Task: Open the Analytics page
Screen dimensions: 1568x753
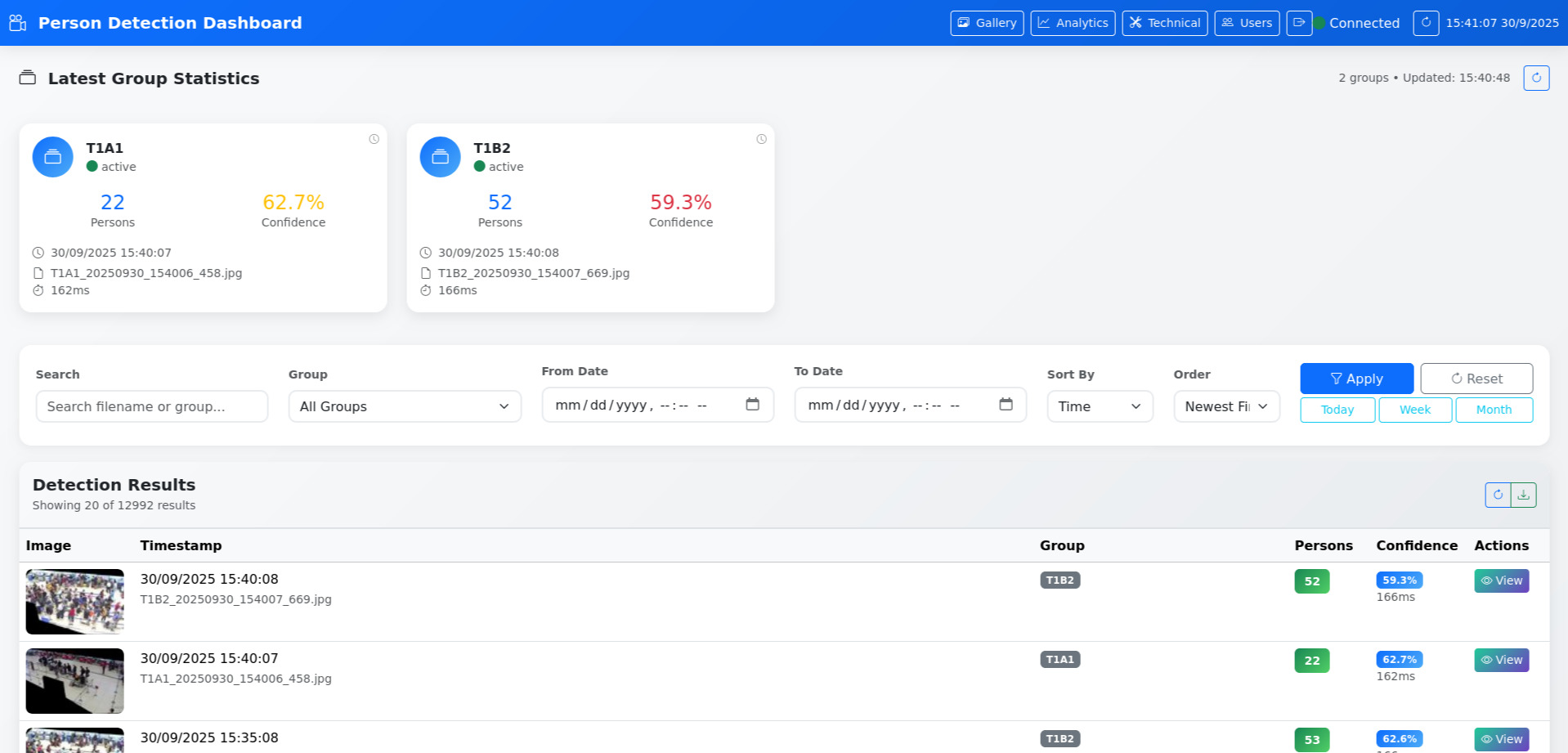Action: [x=1073, y=23]
